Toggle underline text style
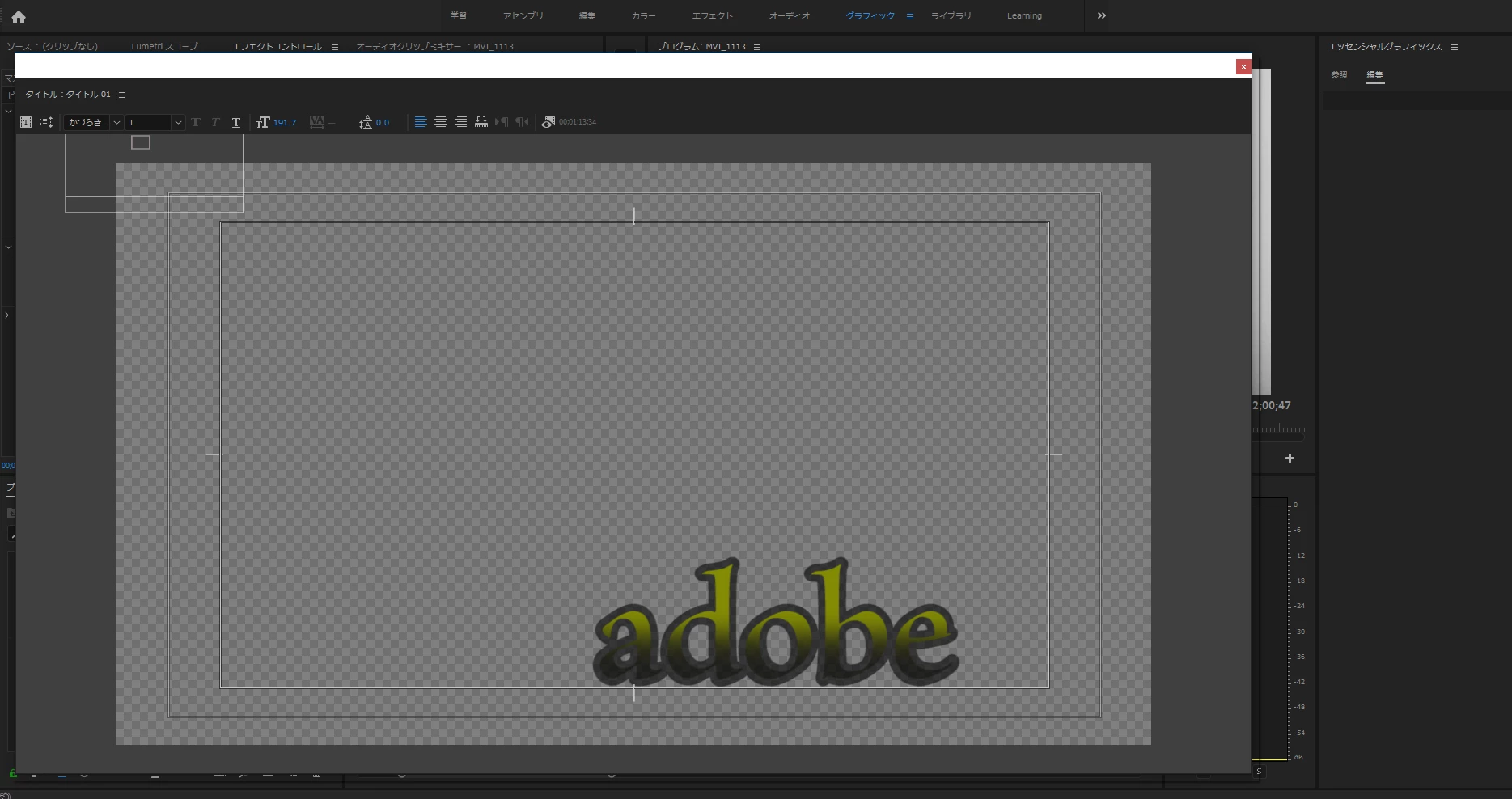This screenshot has height=799, width=1512. click(x=236, y=122)
